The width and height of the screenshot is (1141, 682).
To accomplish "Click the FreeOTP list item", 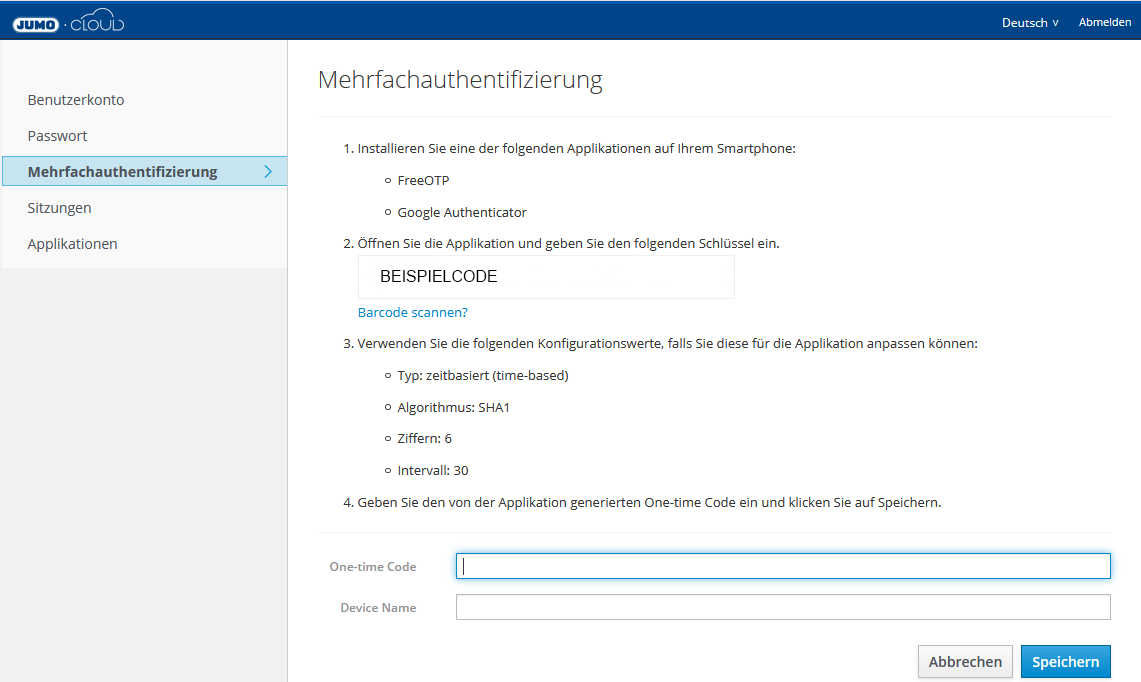I will (421, 180).
